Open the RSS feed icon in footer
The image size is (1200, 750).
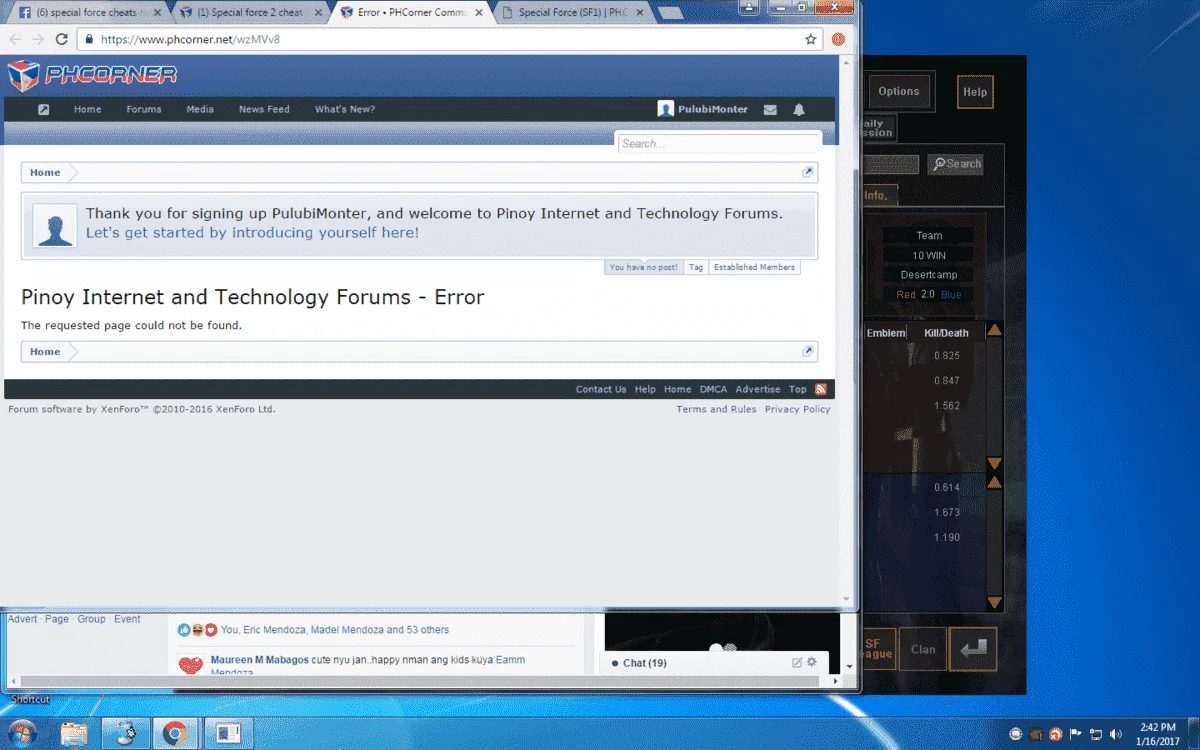[821, 389]
